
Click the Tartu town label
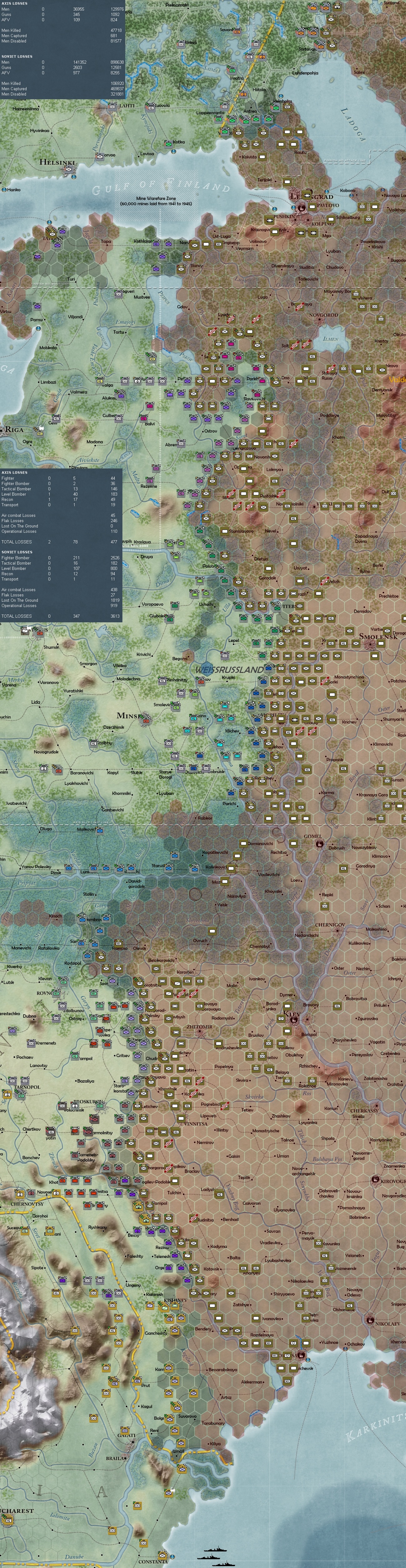[x=119, y=332]
